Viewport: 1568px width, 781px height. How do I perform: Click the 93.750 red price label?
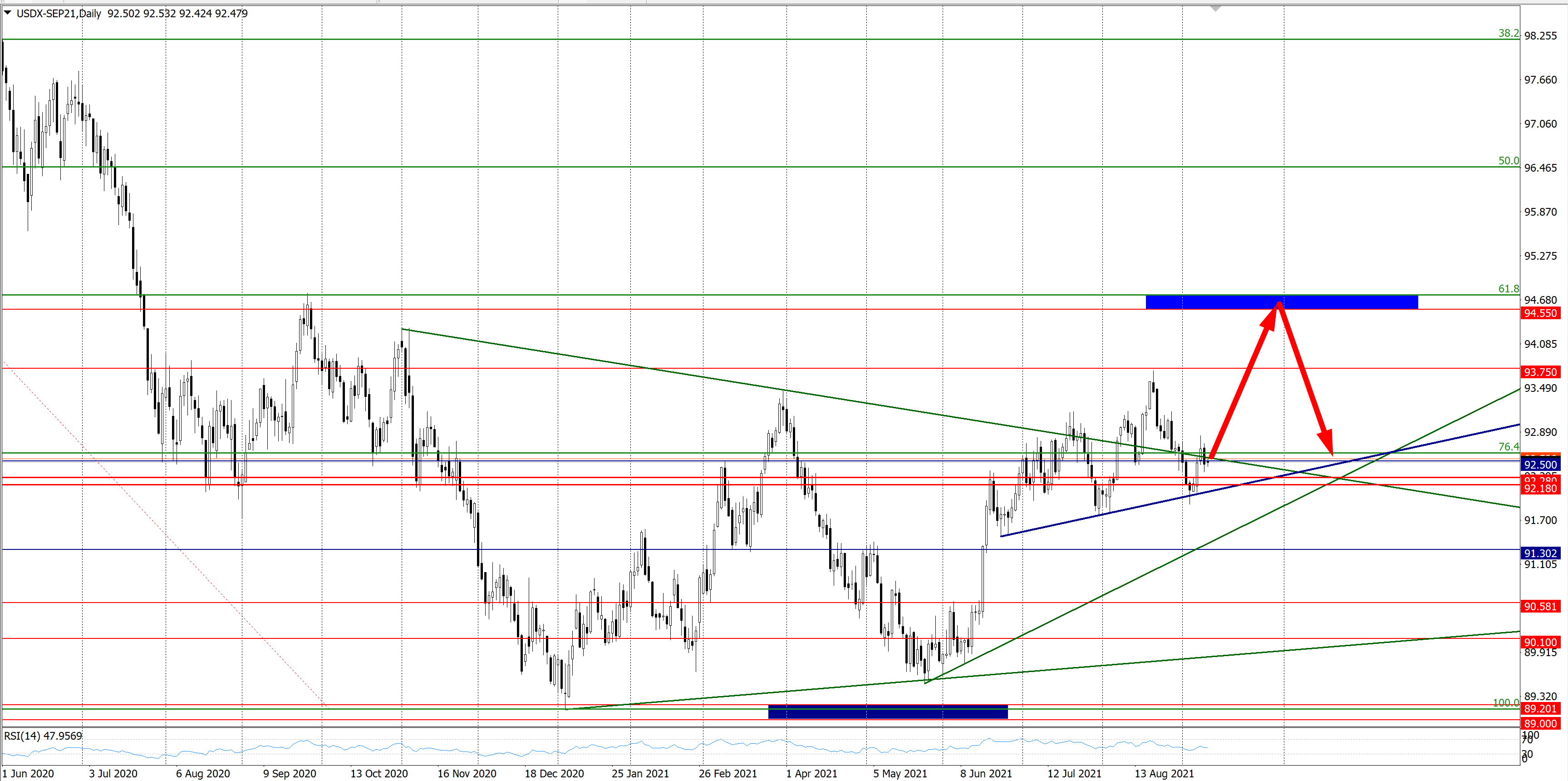[1540, 372]
